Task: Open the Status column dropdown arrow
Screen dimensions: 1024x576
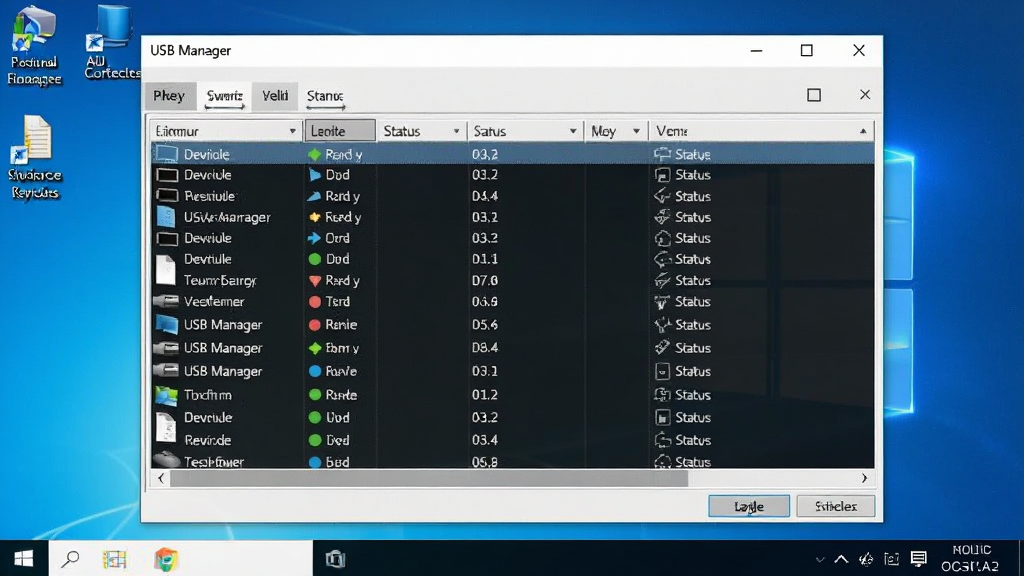Action: tap(456, 131)
